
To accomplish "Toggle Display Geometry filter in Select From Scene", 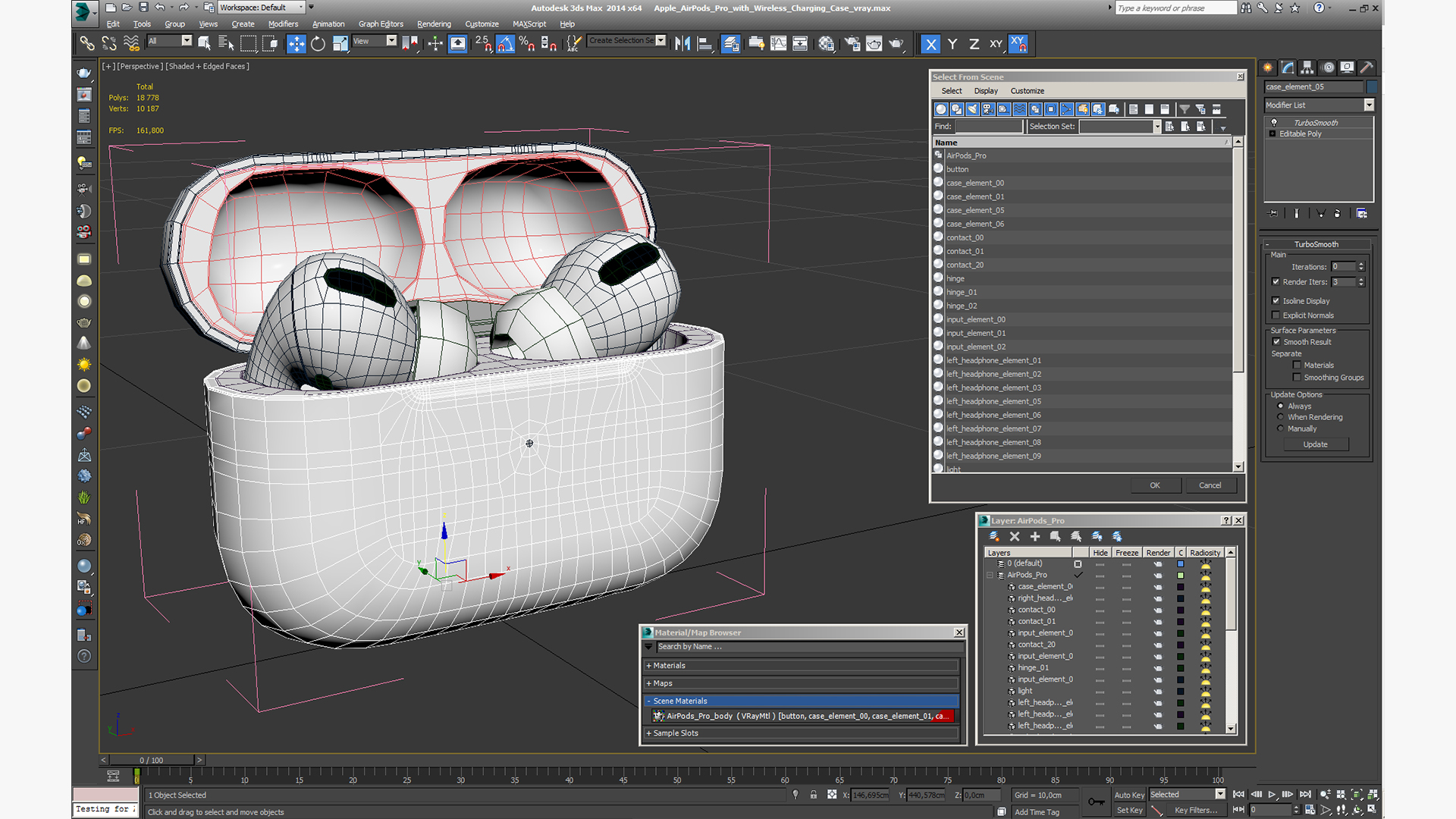I will [941, 109].
